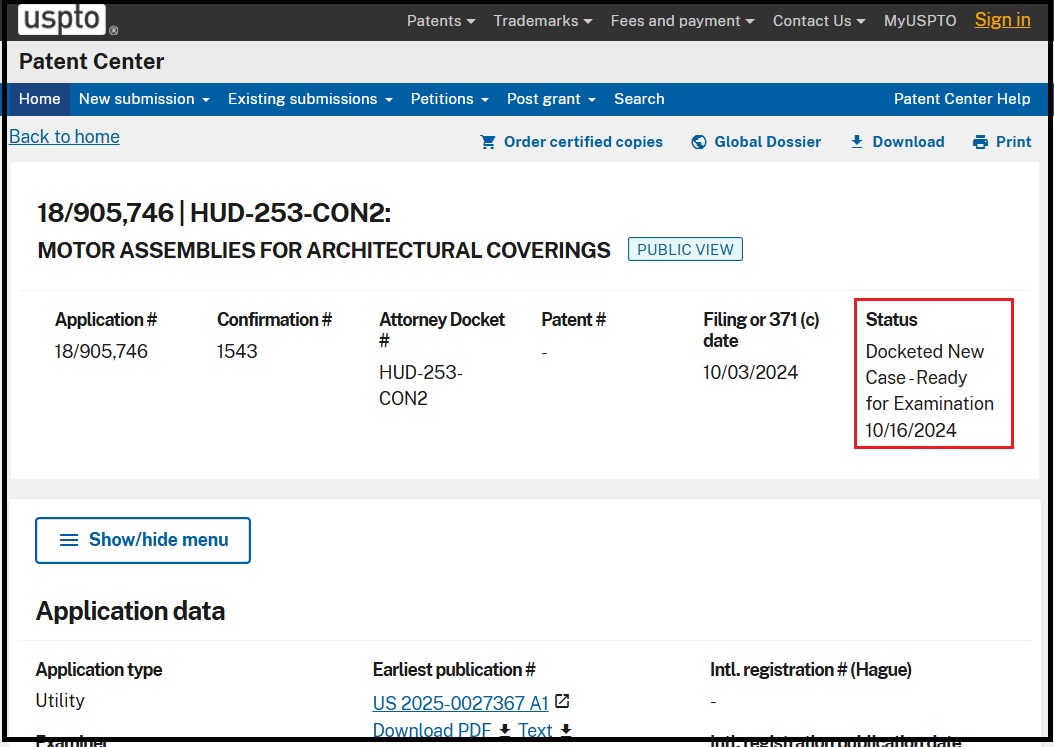
Task: Click Order certified copies
Action: [583, 142]
